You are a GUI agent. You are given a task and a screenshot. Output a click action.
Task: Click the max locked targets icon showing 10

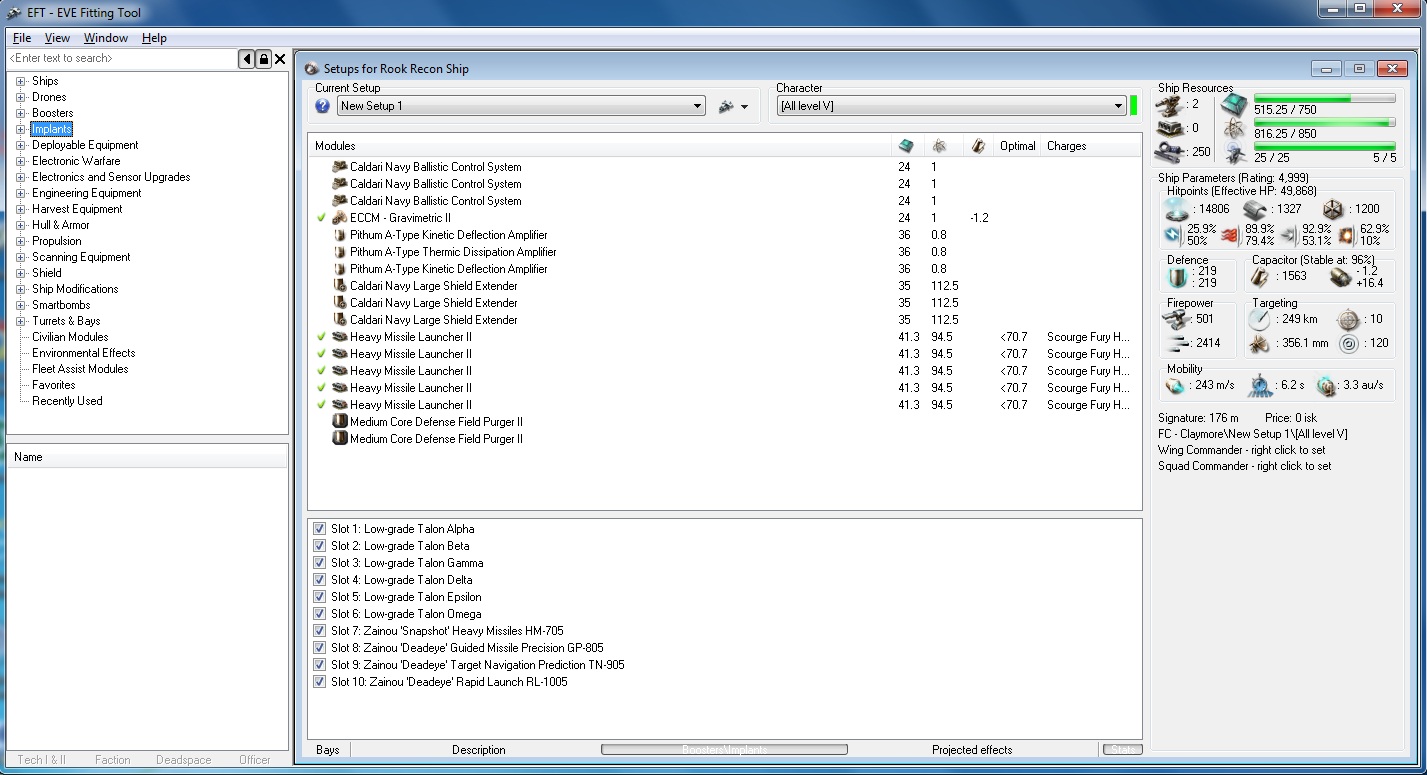click(1349, 319)
